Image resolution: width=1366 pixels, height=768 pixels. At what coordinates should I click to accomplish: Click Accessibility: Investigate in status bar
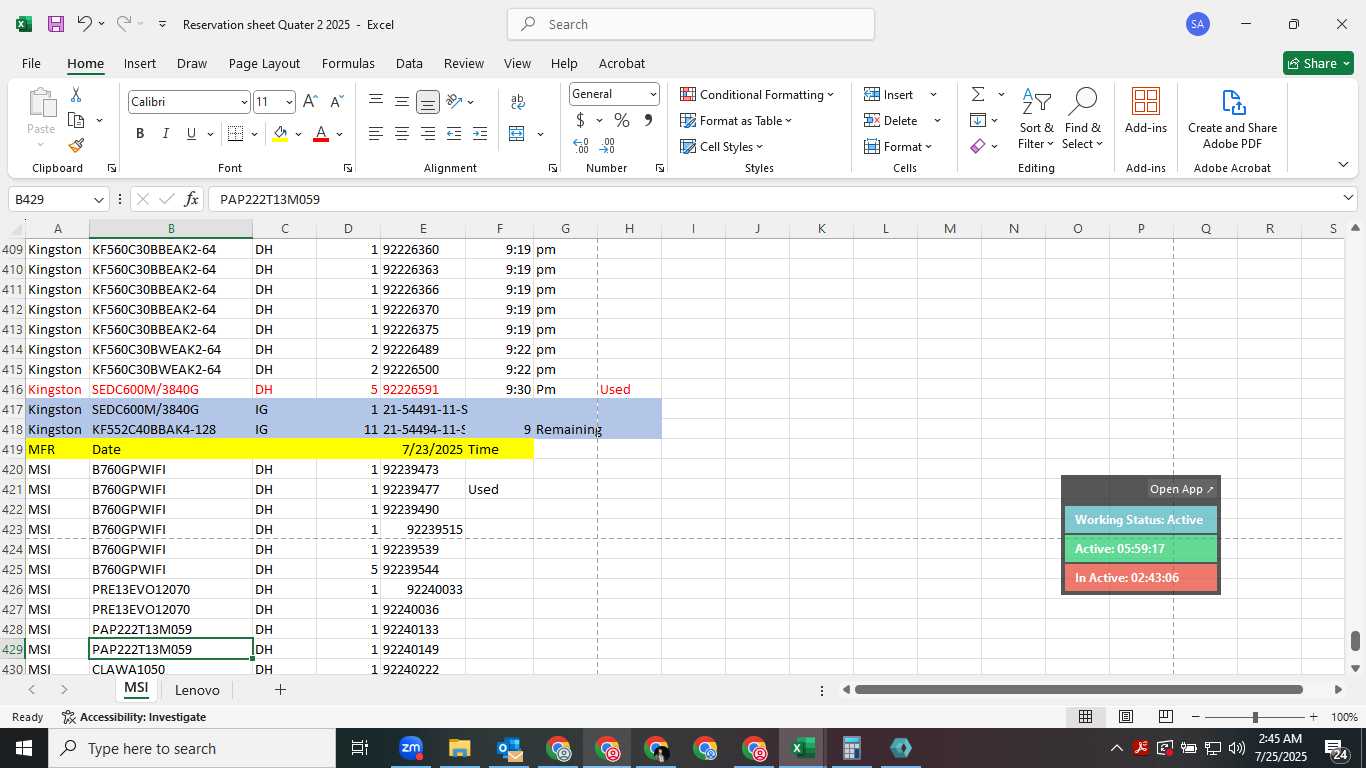(134, 717)
